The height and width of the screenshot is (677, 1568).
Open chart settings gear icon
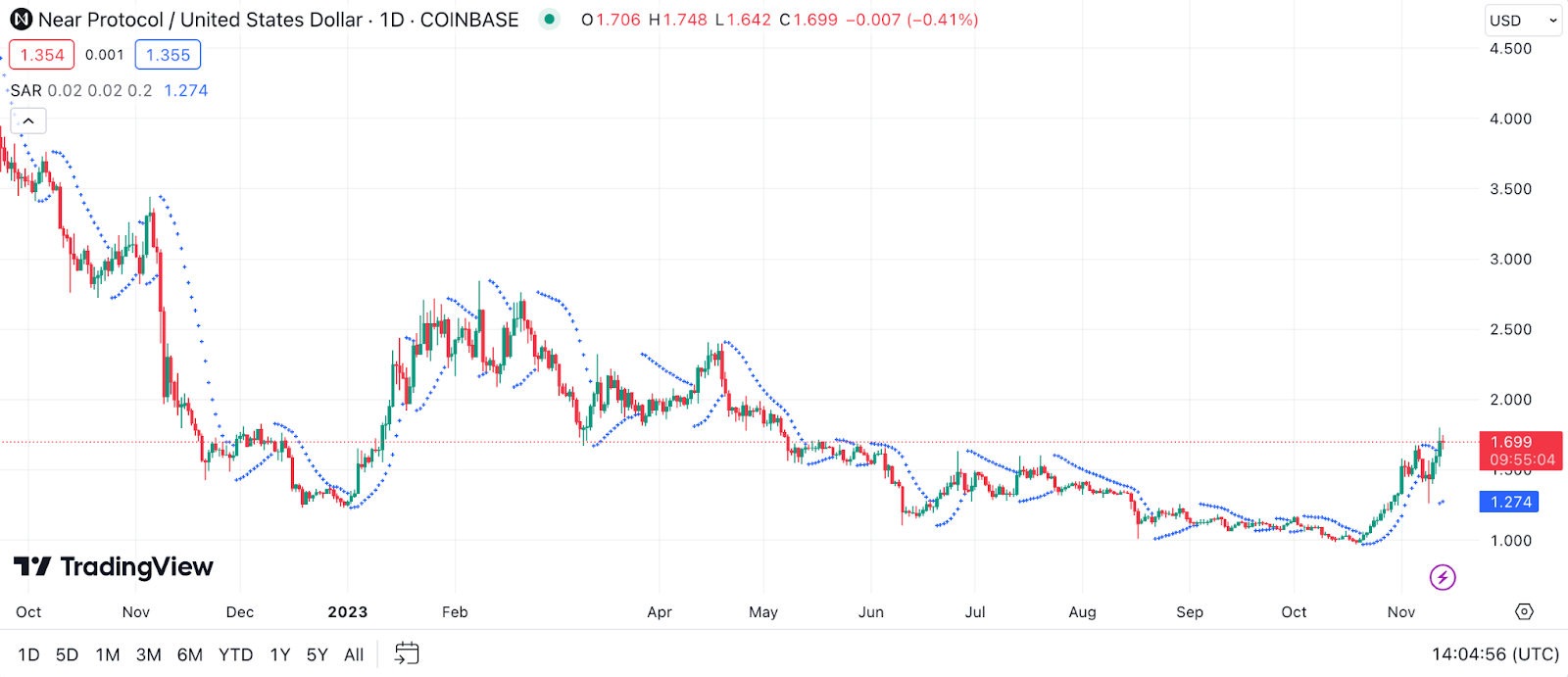pos(1524,611)
